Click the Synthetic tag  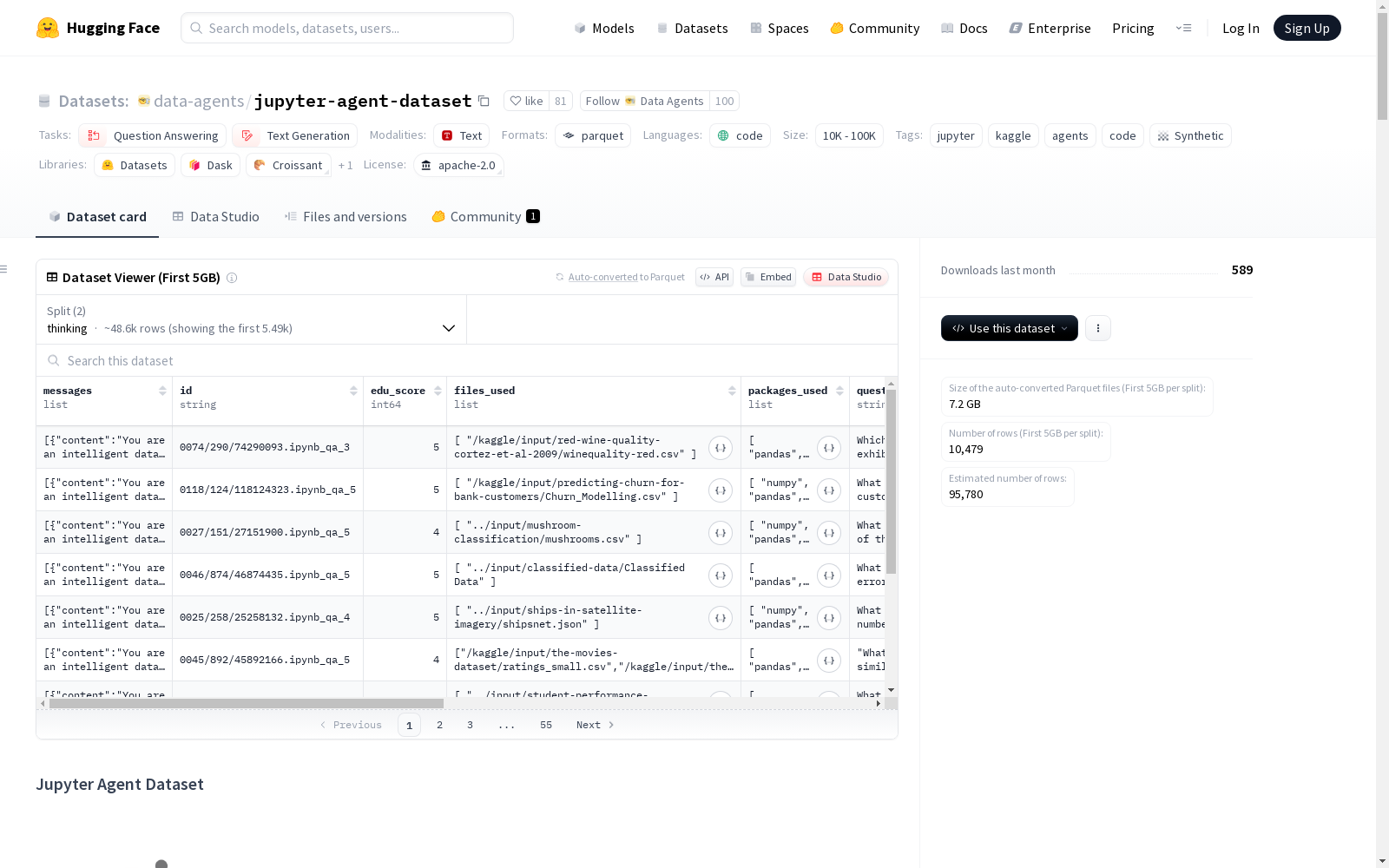point(1191,136)
